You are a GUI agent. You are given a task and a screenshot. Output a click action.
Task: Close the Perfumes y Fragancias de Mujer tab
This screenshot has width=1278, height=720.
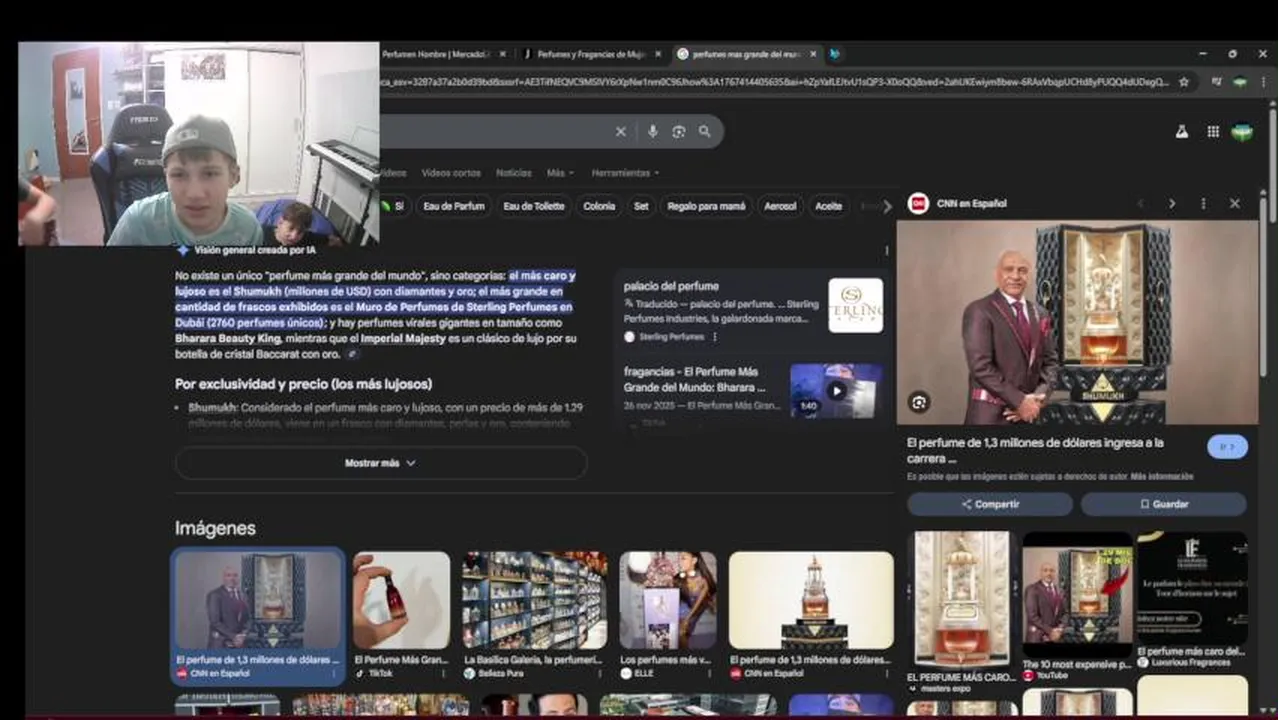tap(658, 54)
